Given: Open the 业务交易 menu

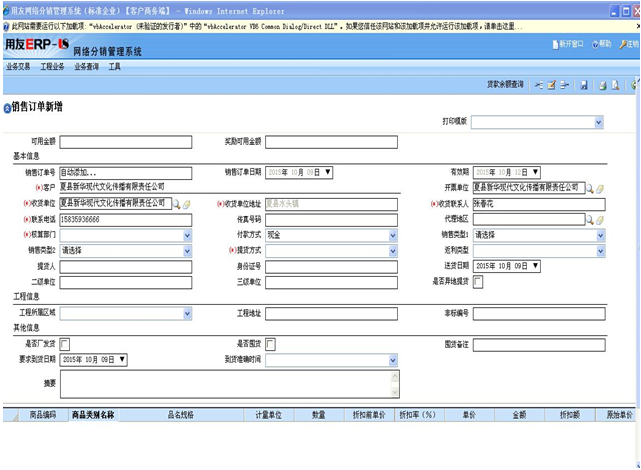Looking at the screenshot, I should pyautogui.click(x=18, y=67).
